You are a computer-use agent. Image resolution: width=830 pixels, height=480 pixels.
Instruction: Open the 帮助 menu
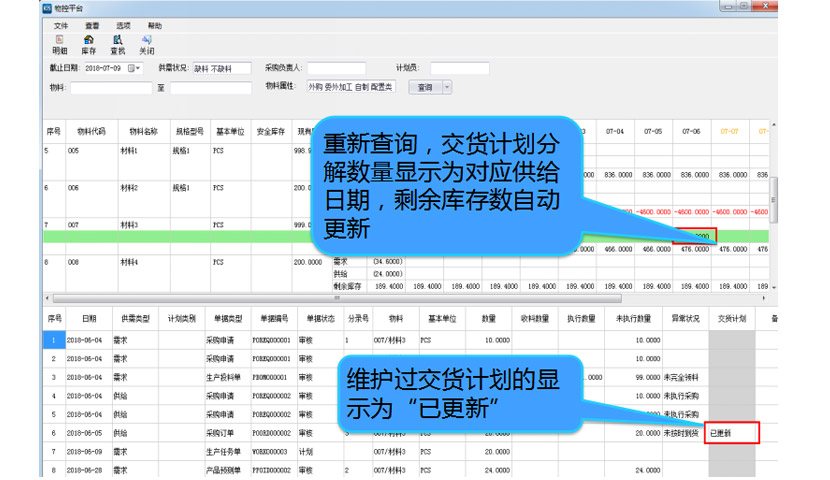click(x=154, y=25)
